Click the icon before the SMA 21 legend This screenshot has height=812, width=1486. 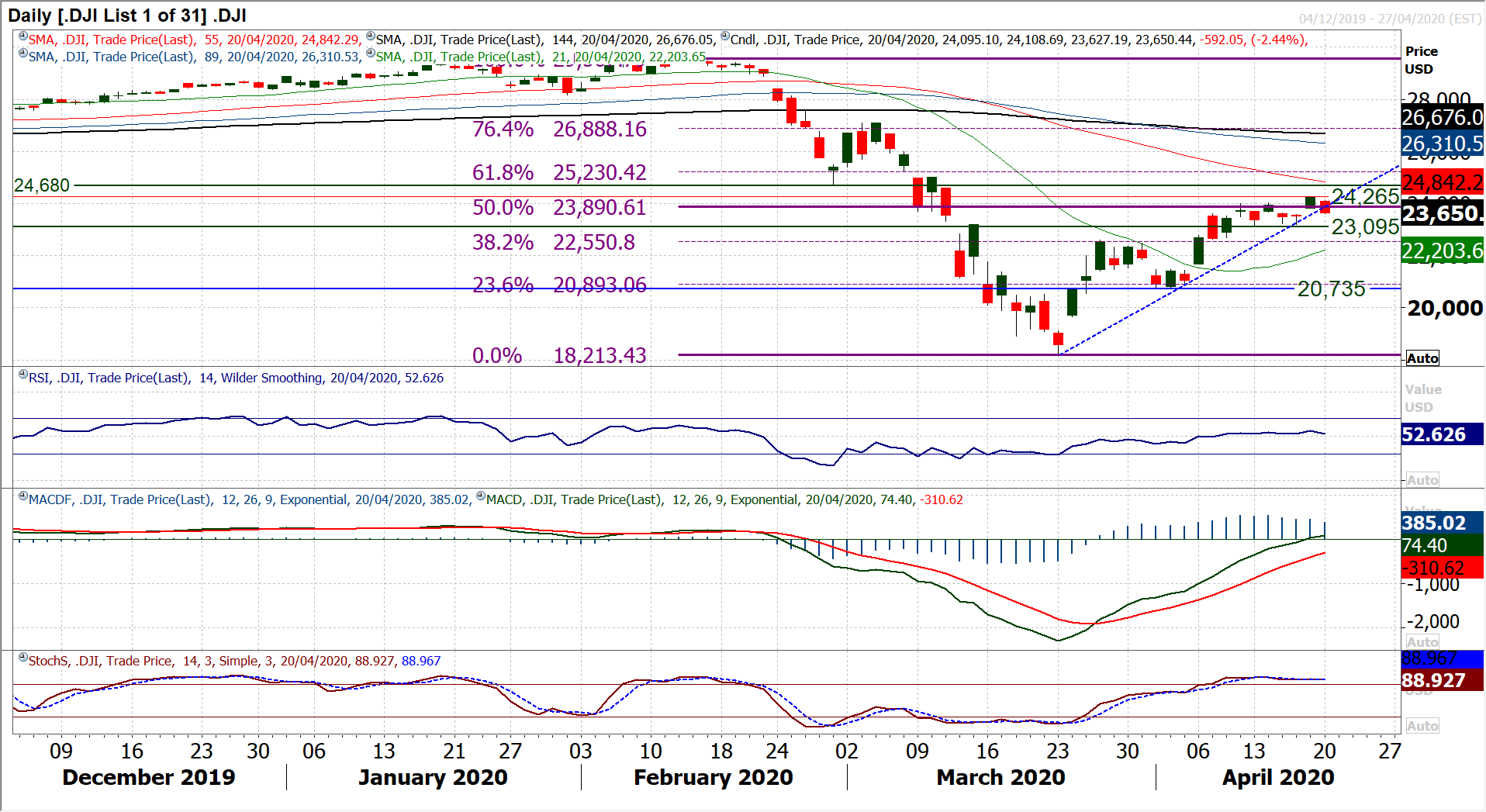371,54
